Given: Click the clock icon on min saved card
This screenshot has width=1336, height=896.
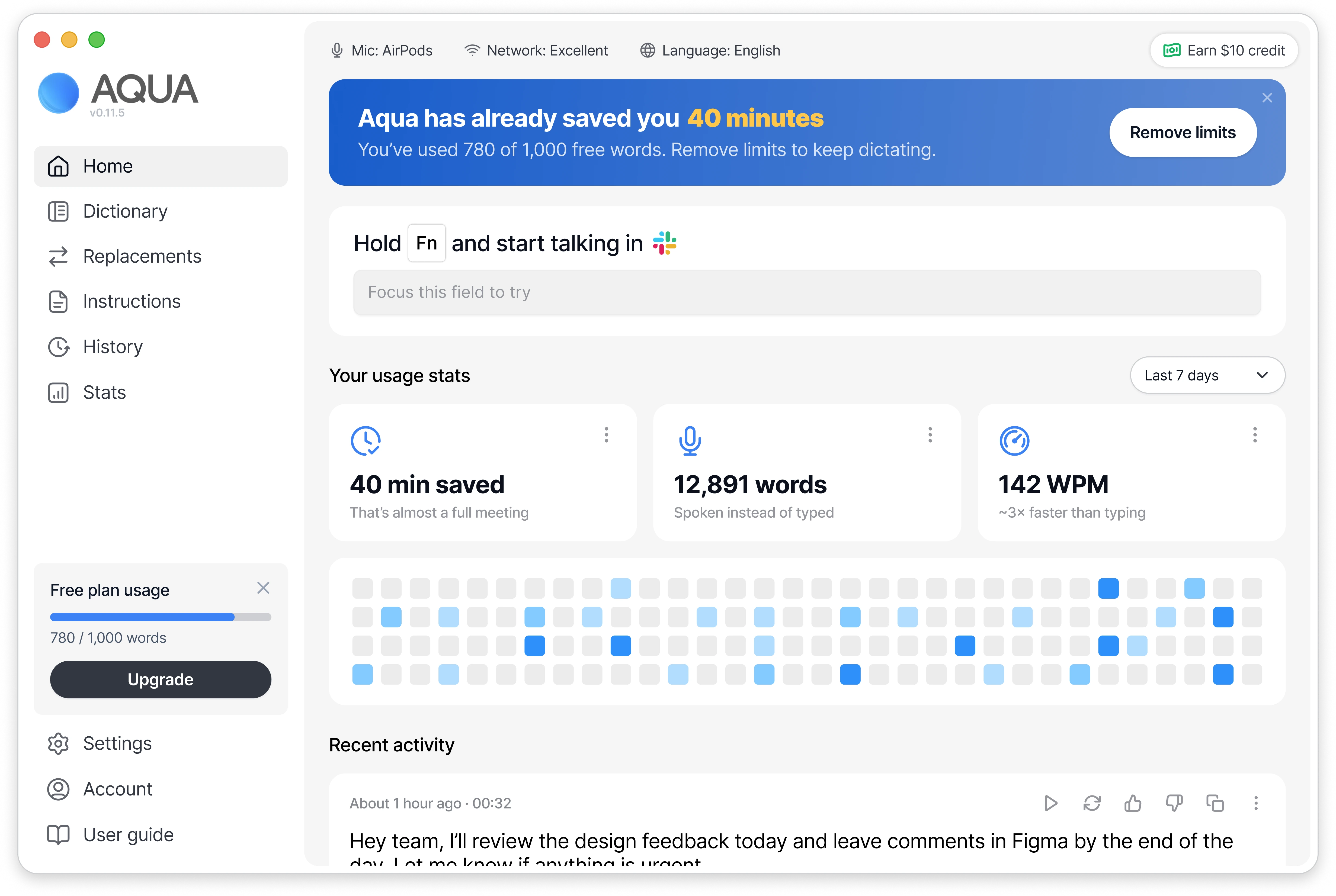Looking at the screenshot, I should click(x=365, y=441).
